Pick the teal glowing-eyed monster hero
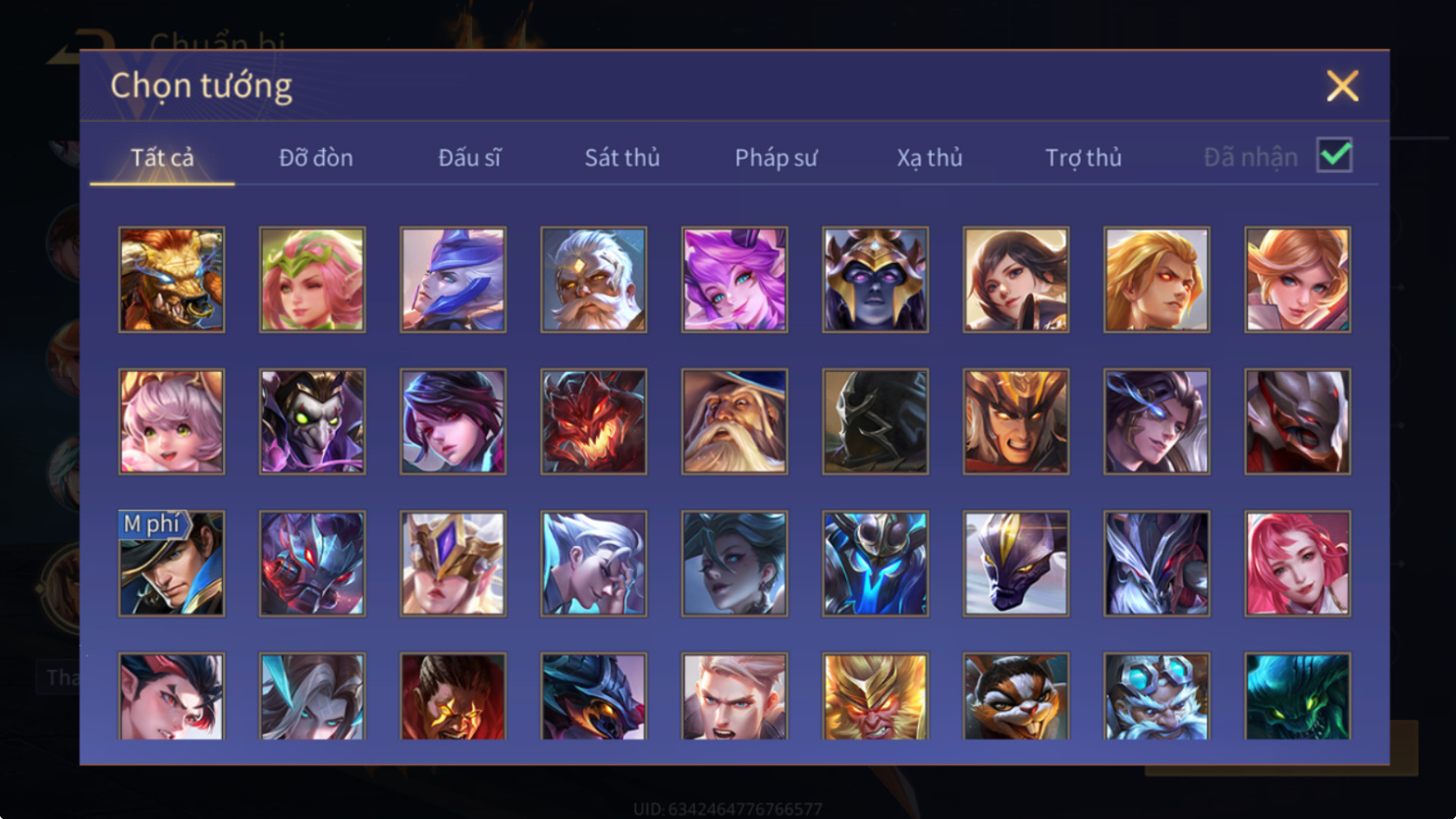Viewport: 1456px width, 819px height. click(1297, 696)
